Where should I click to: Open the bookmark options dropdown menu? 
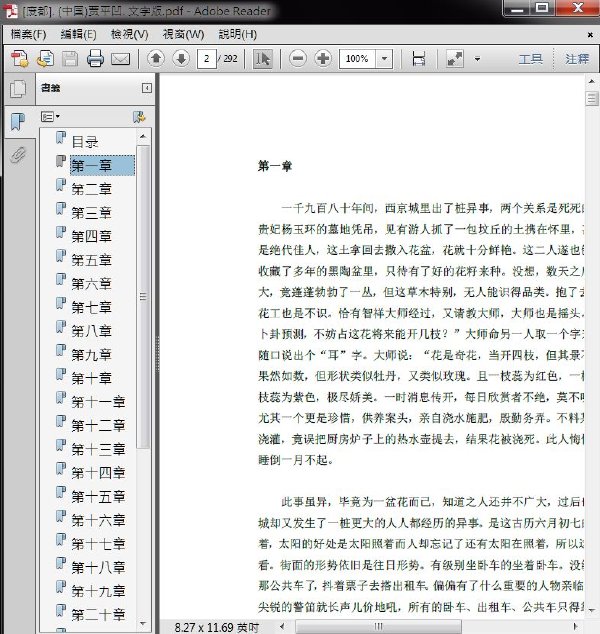click(x=51, y=117)
